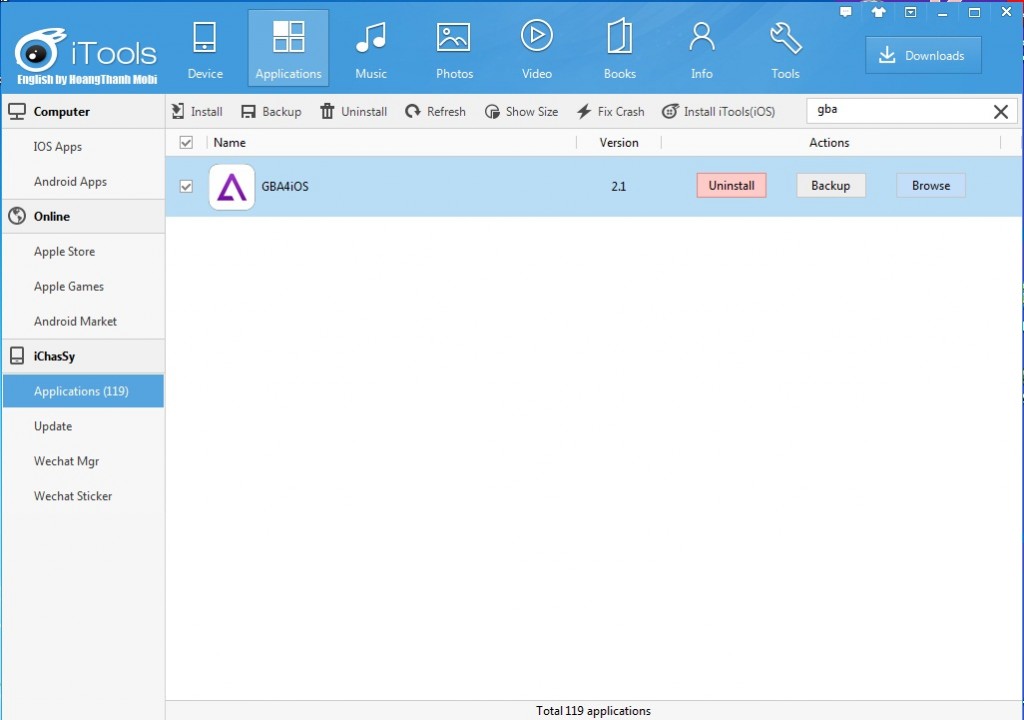Refresh the applications list
Image resolution: width=1024 pixels, height=720 pixels.
pyautogui.click(x=435, y=112)
